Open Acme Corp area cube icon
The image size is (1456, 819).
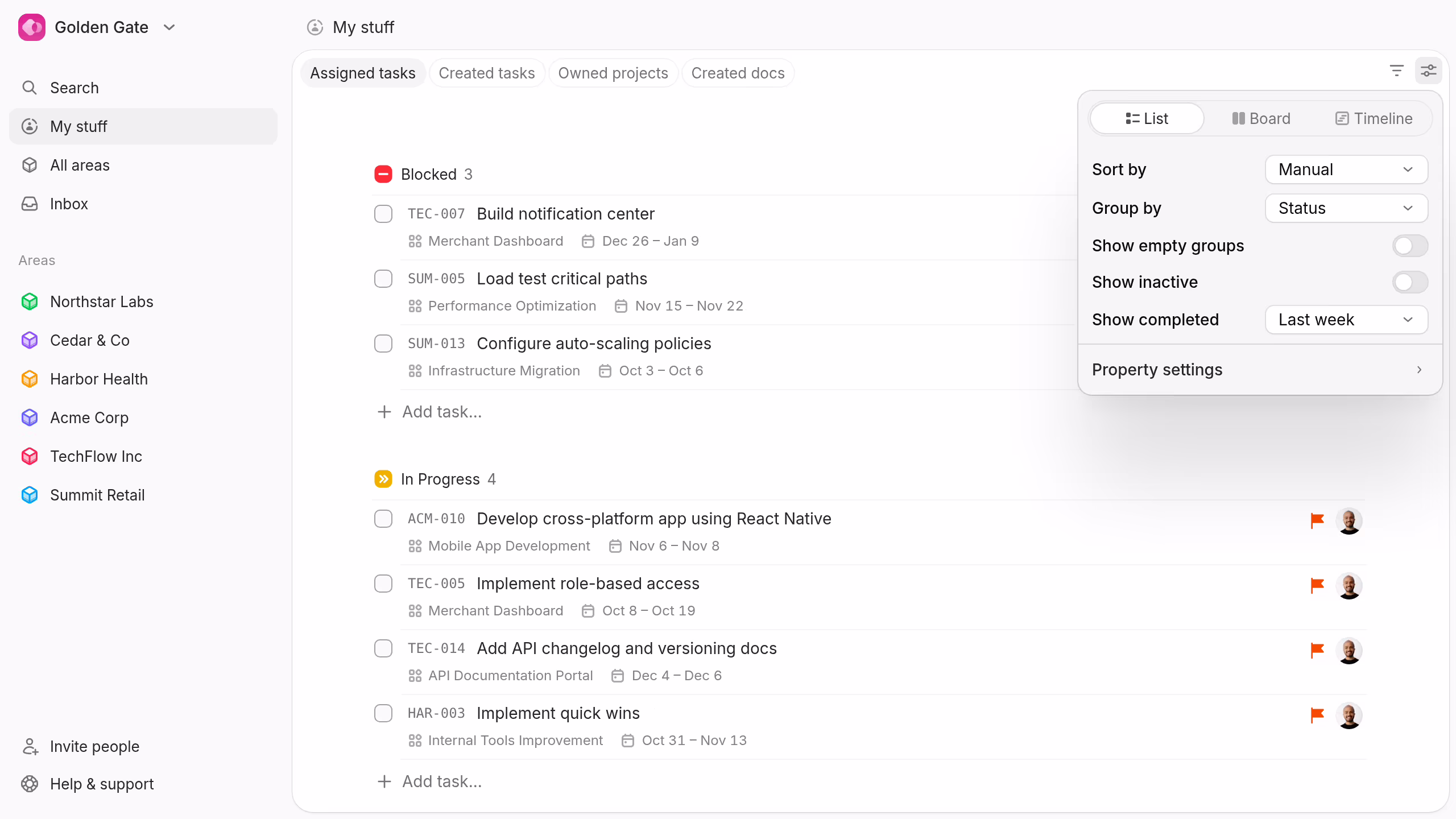click(x=30, y=417)
